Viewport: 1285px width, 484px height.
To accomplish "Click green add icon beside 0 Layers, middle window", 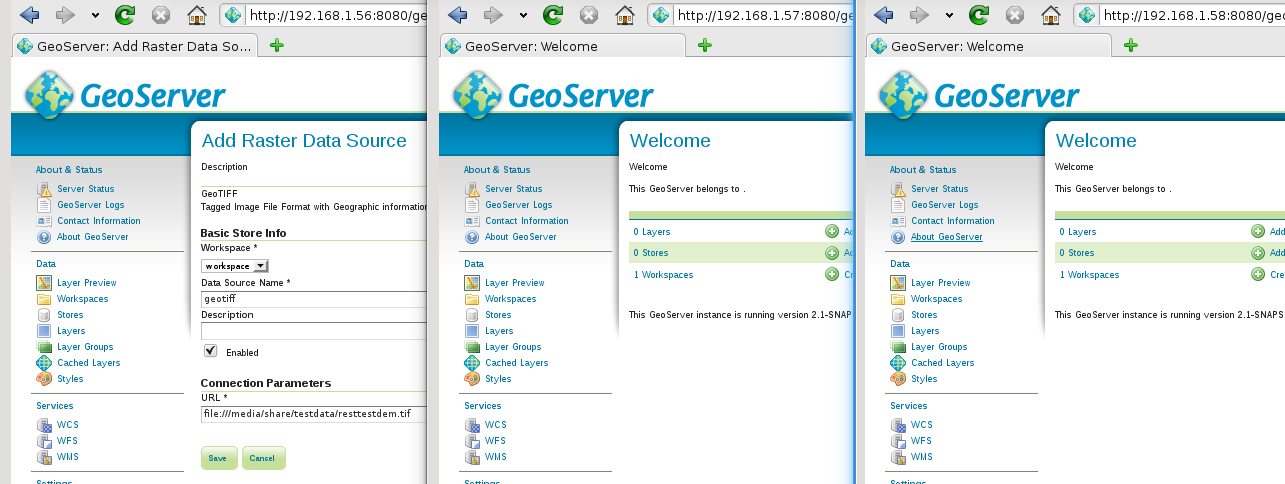I will (x=832, y=231).
